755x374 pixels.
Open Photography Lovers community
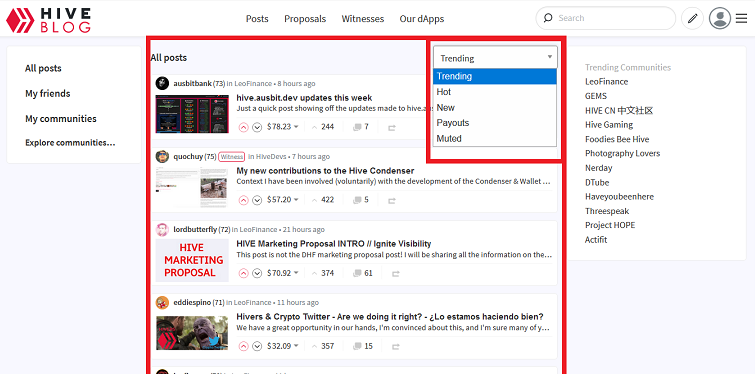point(622,154)
